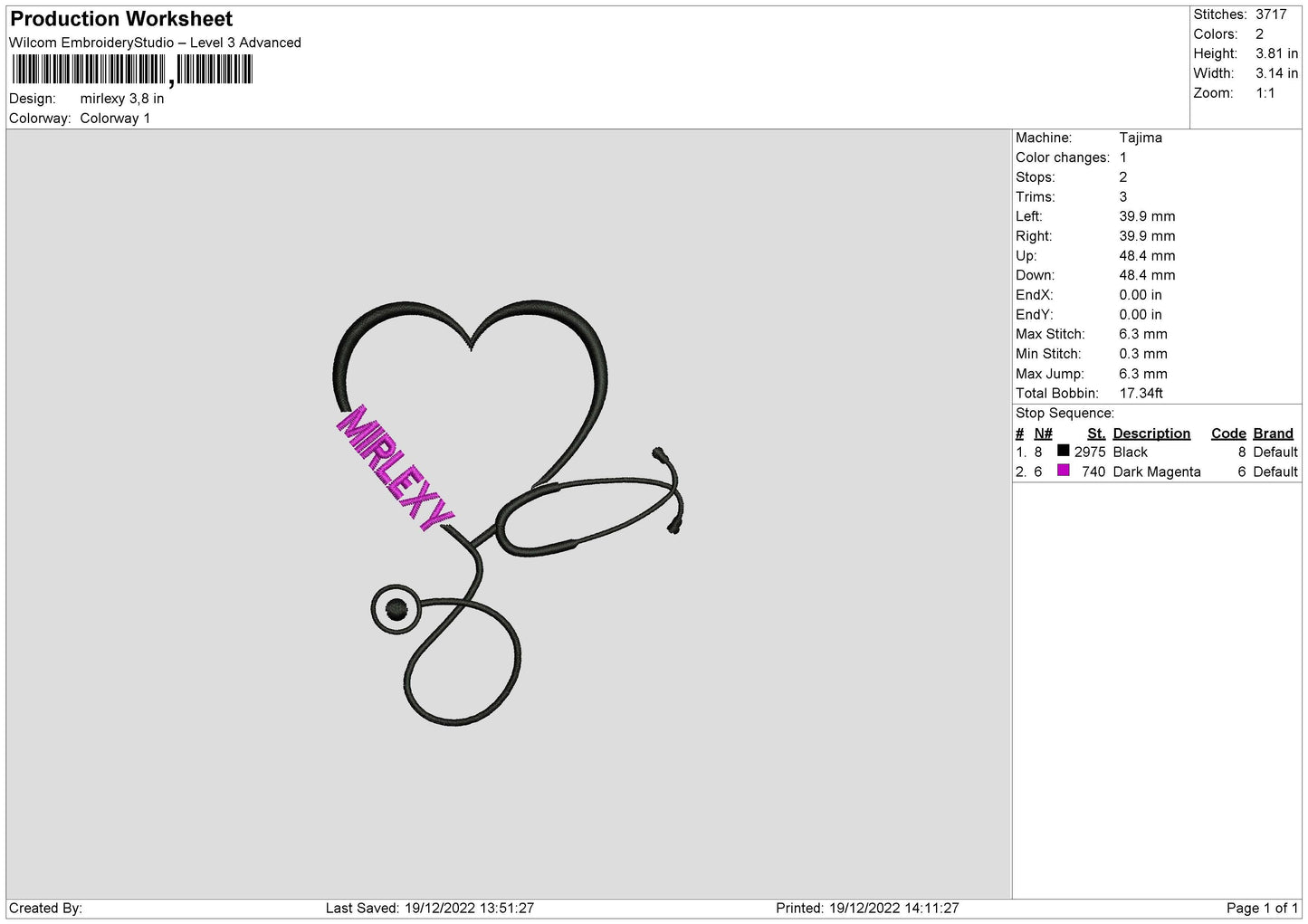Click the Code column header
1308x924 pixels.
coord(1228,433)
